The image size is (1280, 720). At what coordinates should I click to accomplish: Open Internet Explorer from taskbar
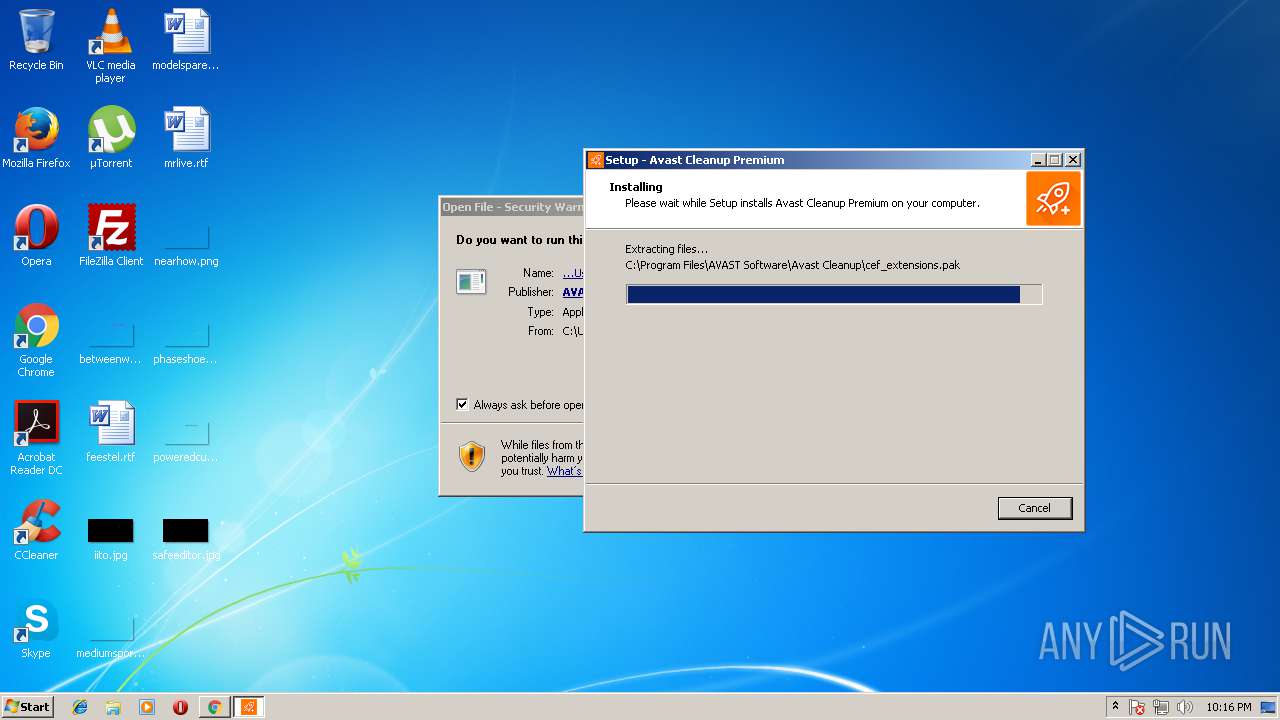pyautogui.click(x=80, y=707)
